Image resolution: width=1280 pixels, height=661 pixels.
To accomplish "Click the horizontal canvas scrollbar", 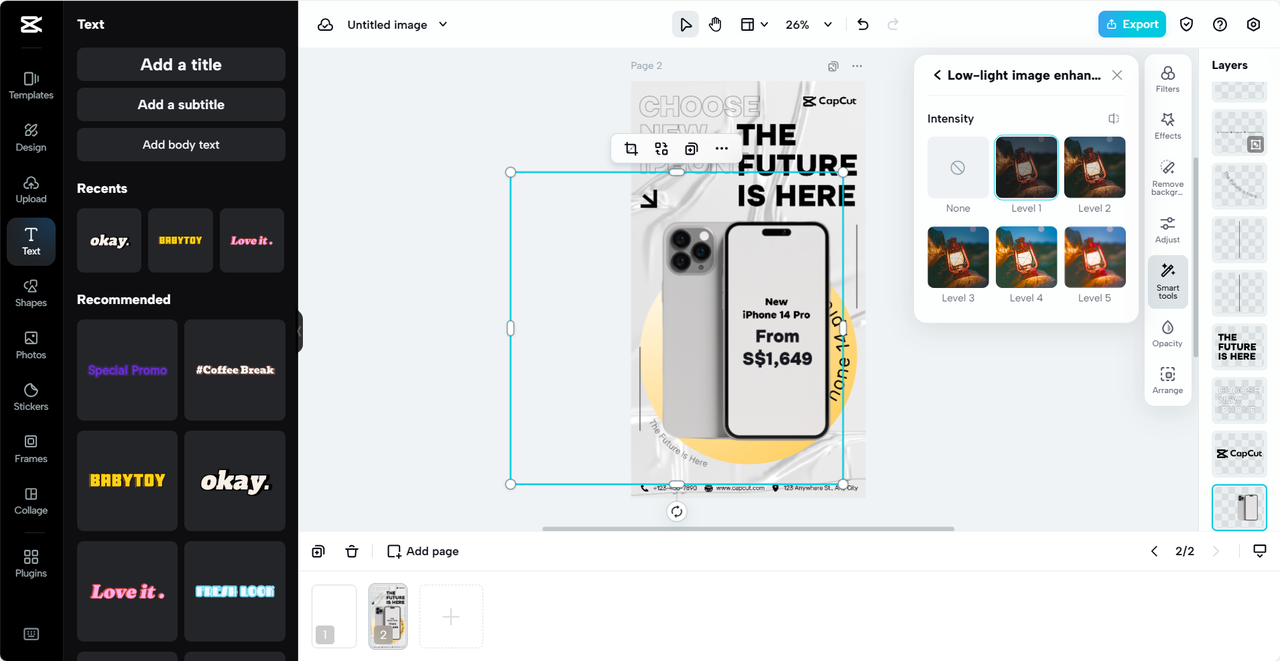I will [x=748, y=529].
